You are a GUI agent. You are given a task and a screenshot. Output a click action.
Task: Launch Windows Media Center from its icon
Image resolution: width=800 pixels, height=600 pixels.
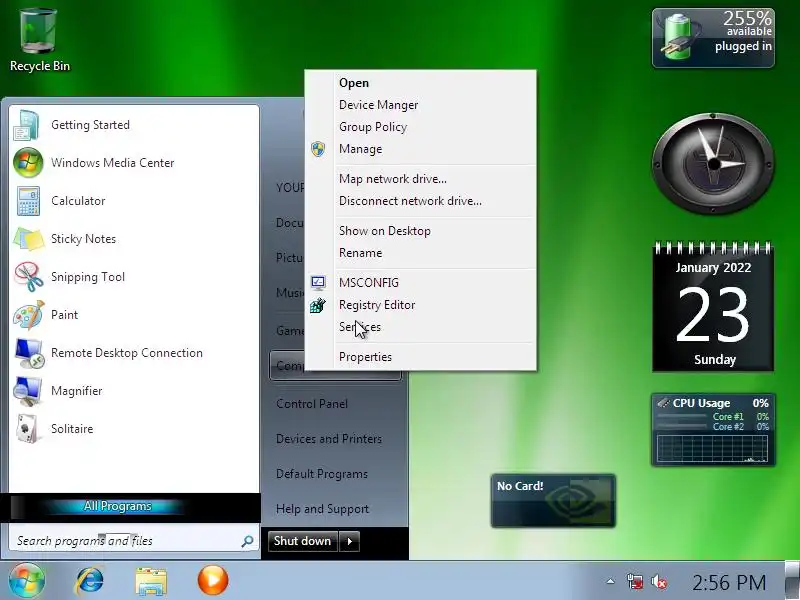coord(28,163)
